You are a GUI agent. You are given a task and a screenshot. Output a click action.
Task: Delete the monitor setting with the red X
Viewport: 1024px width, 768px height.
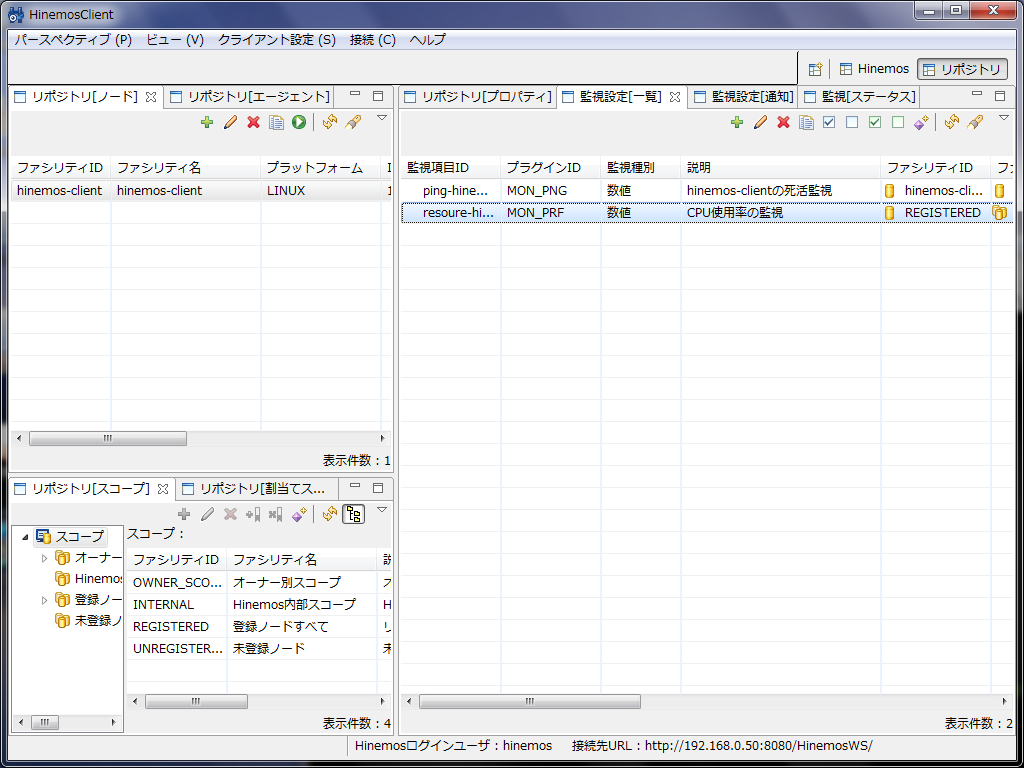click(x=784, y=122)
